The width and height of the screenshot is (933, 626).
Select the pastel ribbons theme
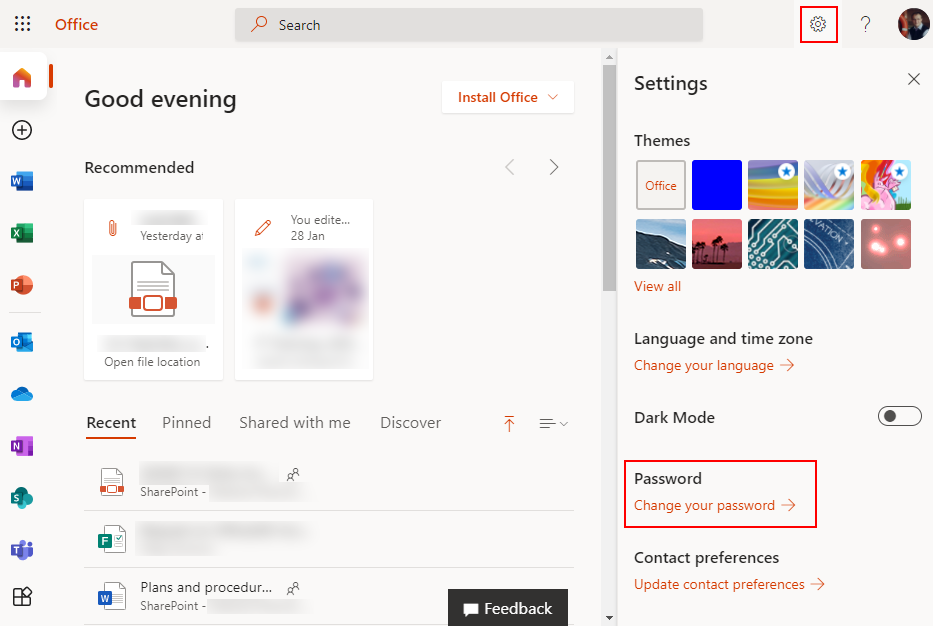pyautogui.click(x=829, y=185)
